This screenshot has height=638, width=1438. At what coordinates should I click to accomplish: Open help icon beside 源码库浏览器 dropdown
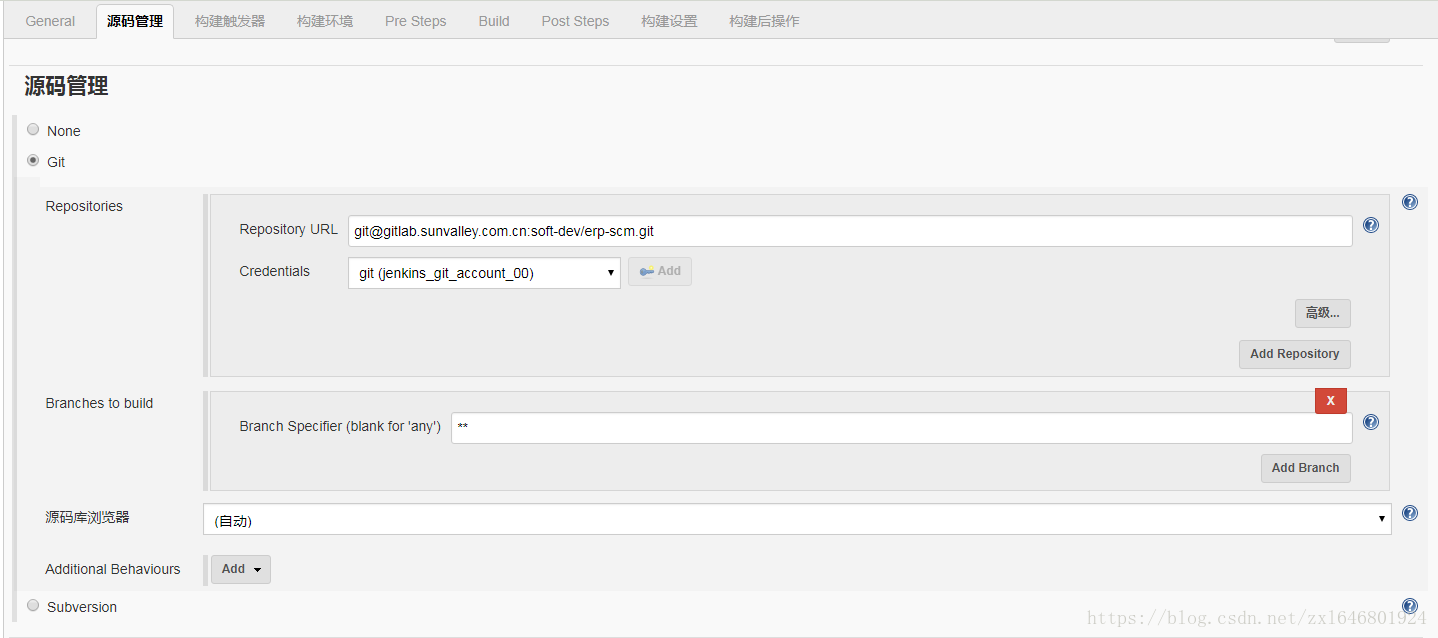pos(1410,513)
